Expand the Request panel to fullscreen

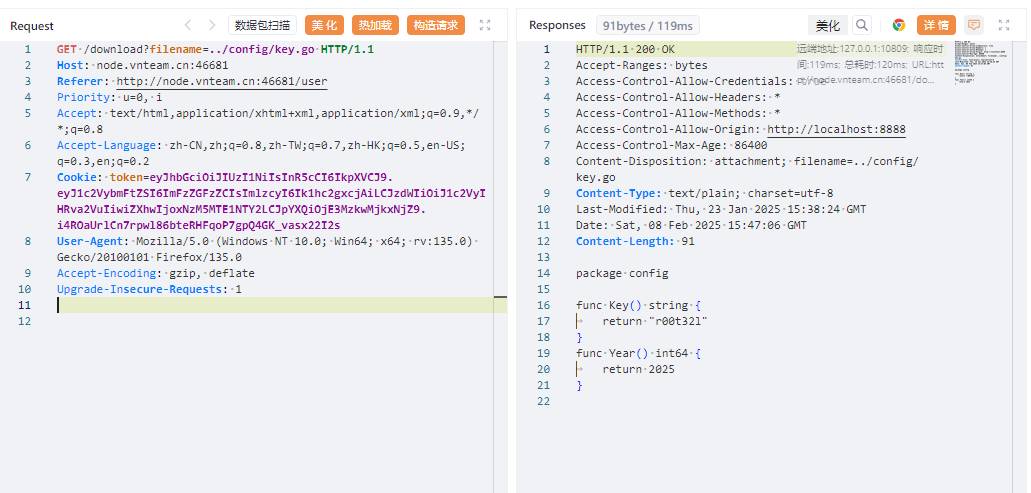coord(485,25)
